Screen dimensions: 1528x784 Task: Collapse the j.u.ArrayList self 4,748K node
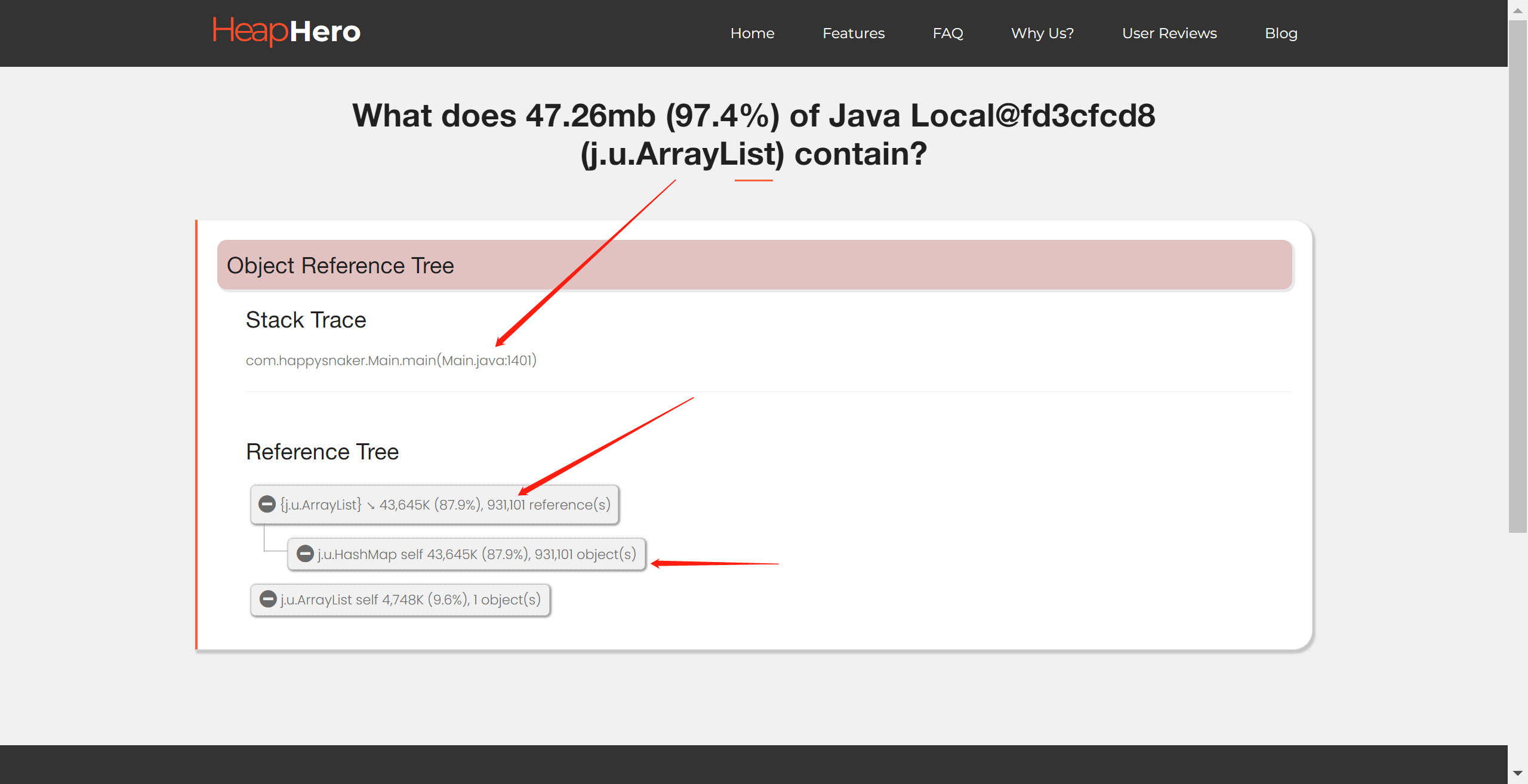point(268,599)
